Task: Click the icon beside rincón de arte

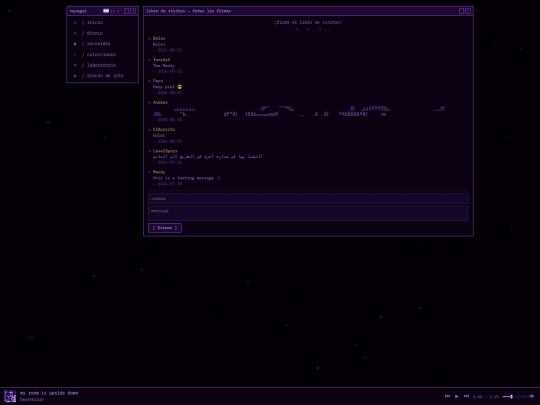Action: point(75,76)
